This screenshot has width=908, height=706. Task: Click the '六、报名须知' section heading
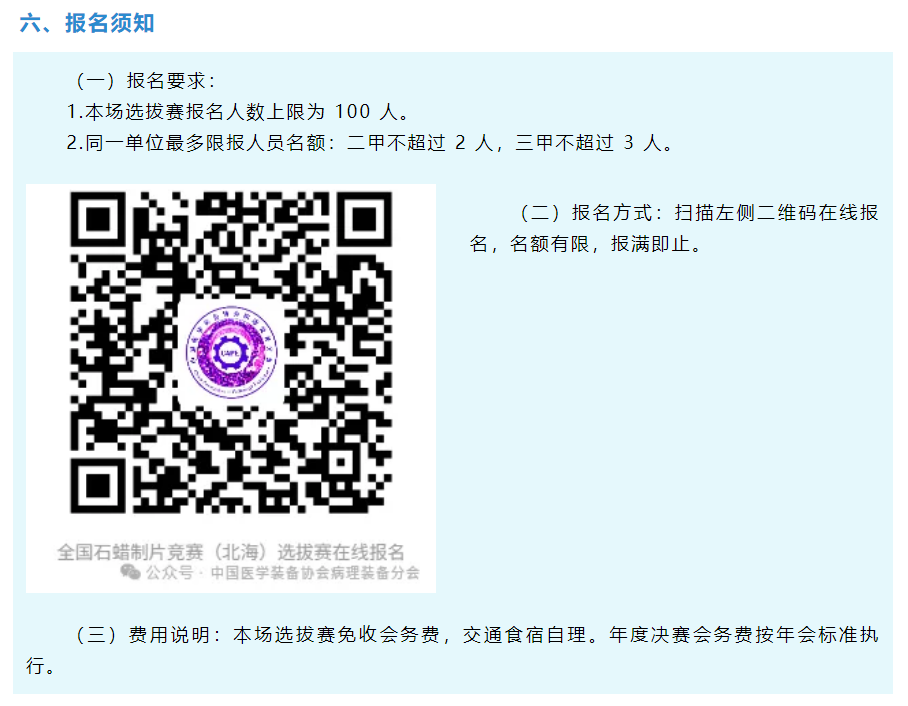(x=87, y=23)
